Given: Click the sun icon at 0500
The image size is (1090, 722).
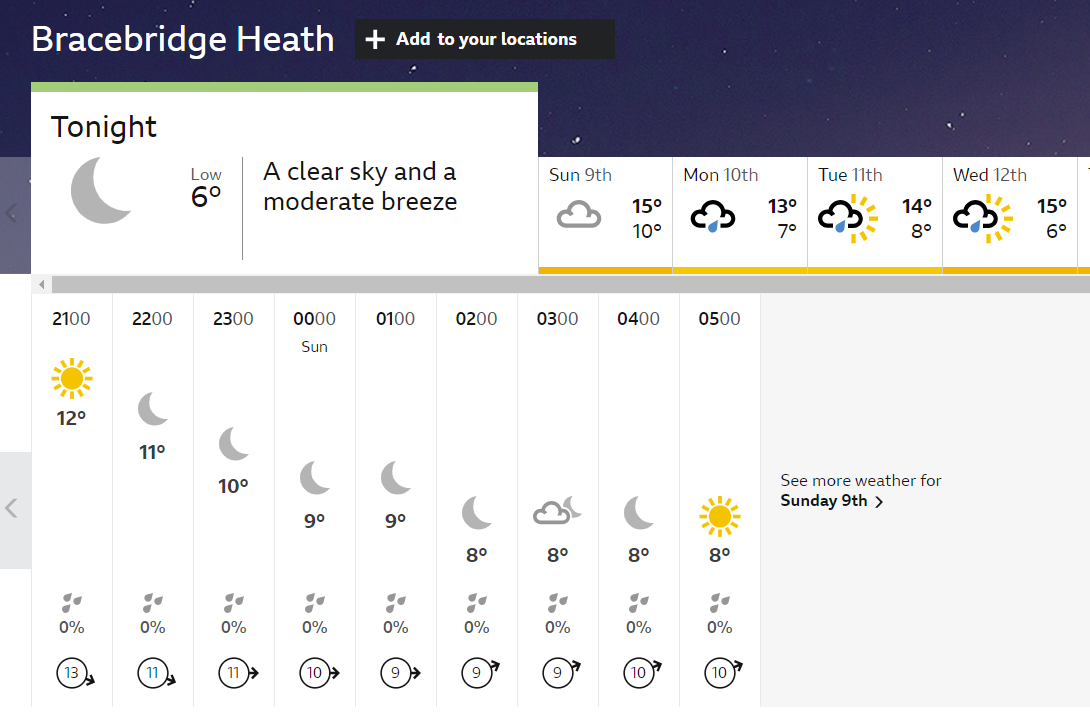Looking at the screenshot, I should [719, 516].
